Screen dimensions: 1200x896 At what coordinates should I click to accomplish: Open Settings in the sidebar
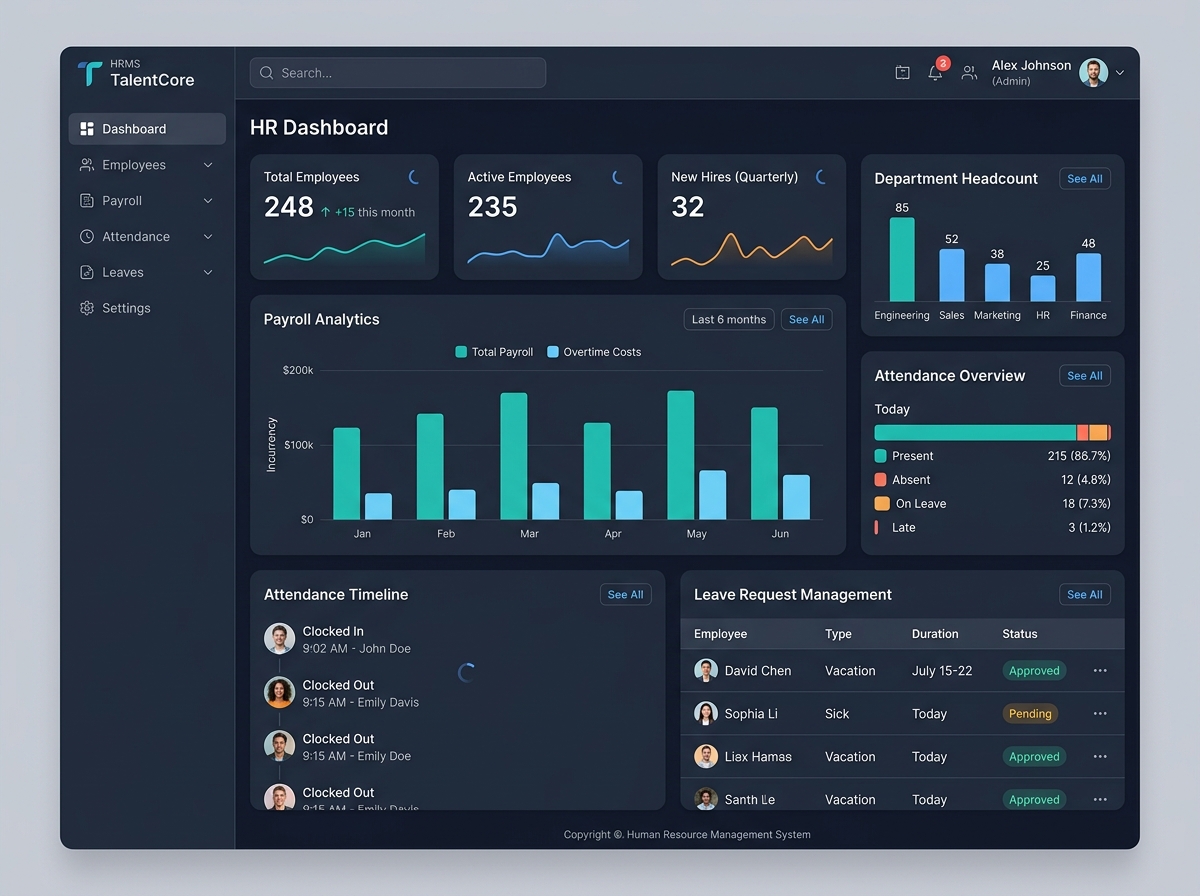[147, 308]
